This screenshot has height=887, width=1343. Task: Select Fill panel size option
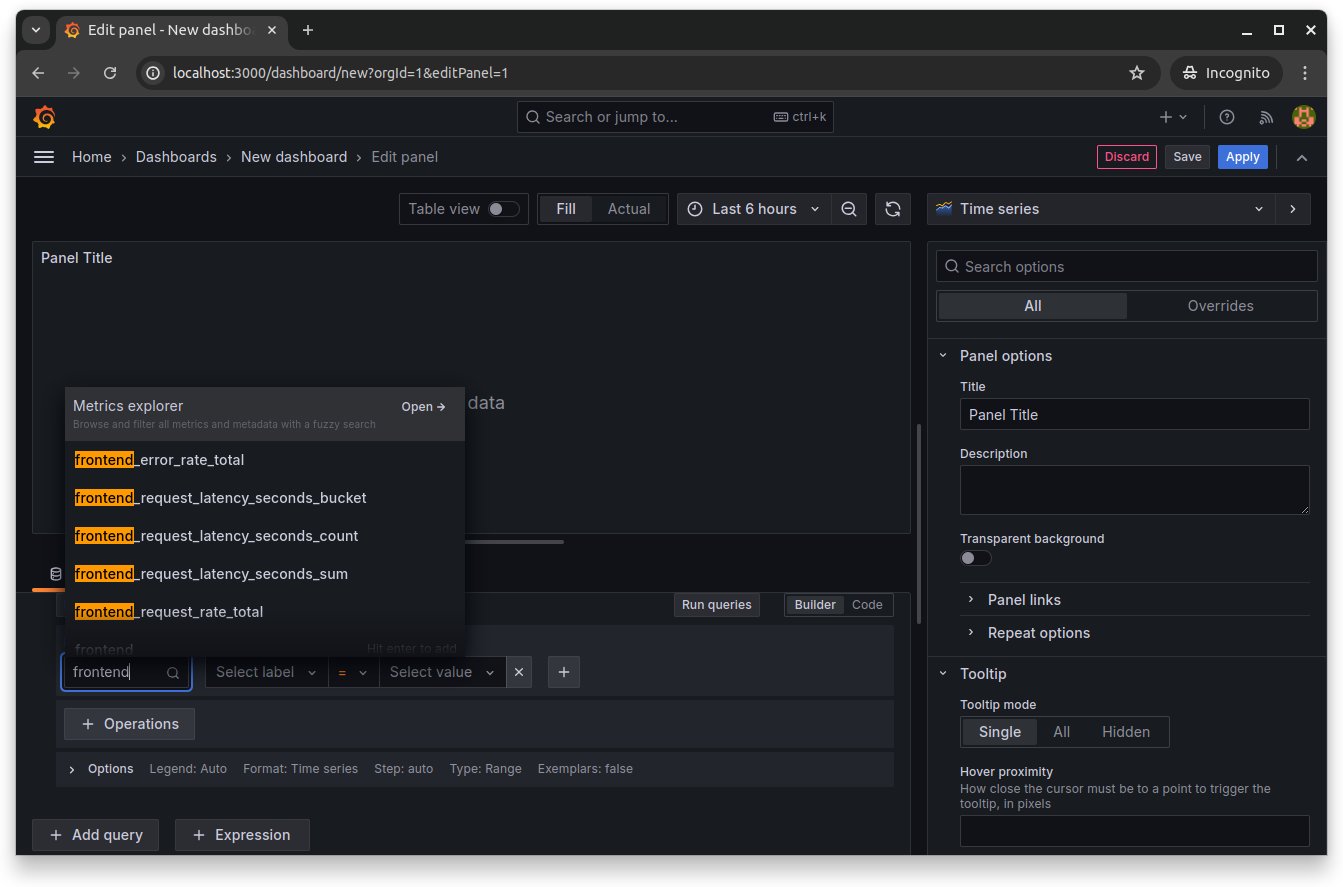pos(566,209)
